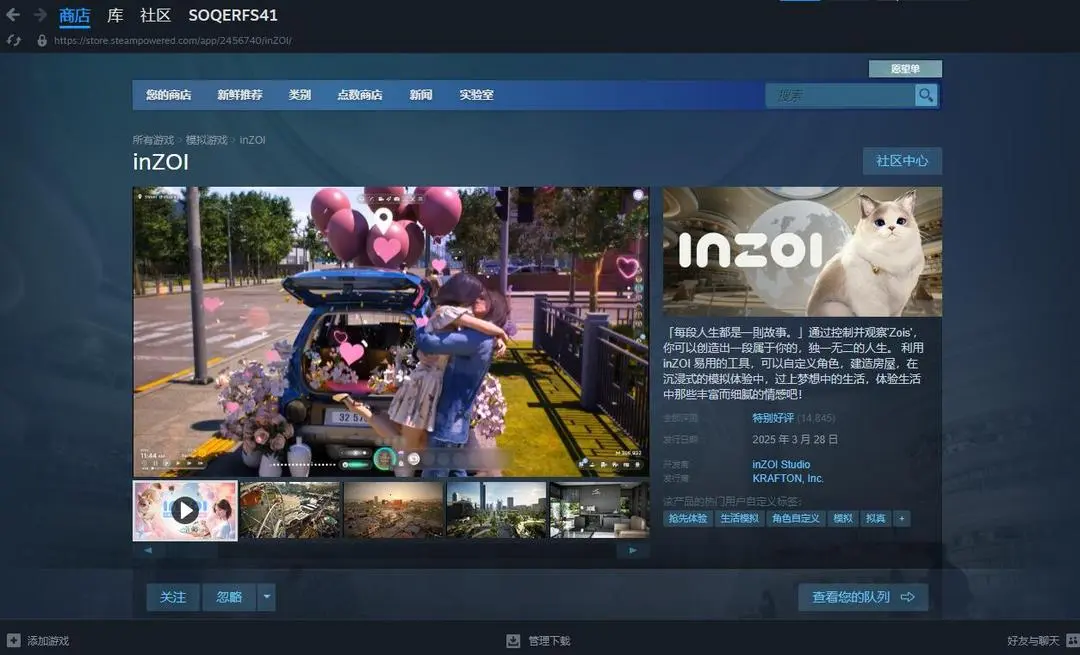Click the magnifier search icon

point(926,95)
